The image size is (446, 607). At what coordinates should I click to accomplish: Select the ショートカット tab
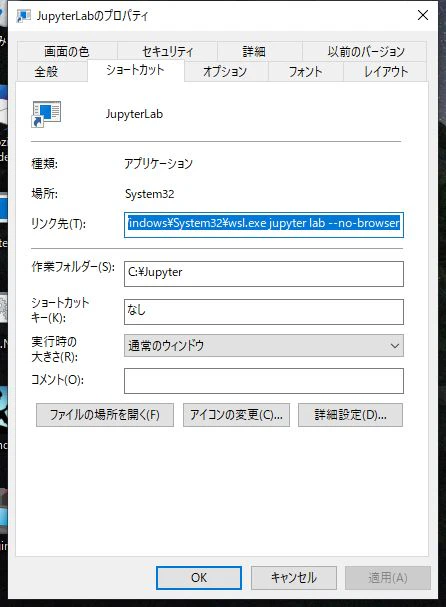tap(136, 70)
